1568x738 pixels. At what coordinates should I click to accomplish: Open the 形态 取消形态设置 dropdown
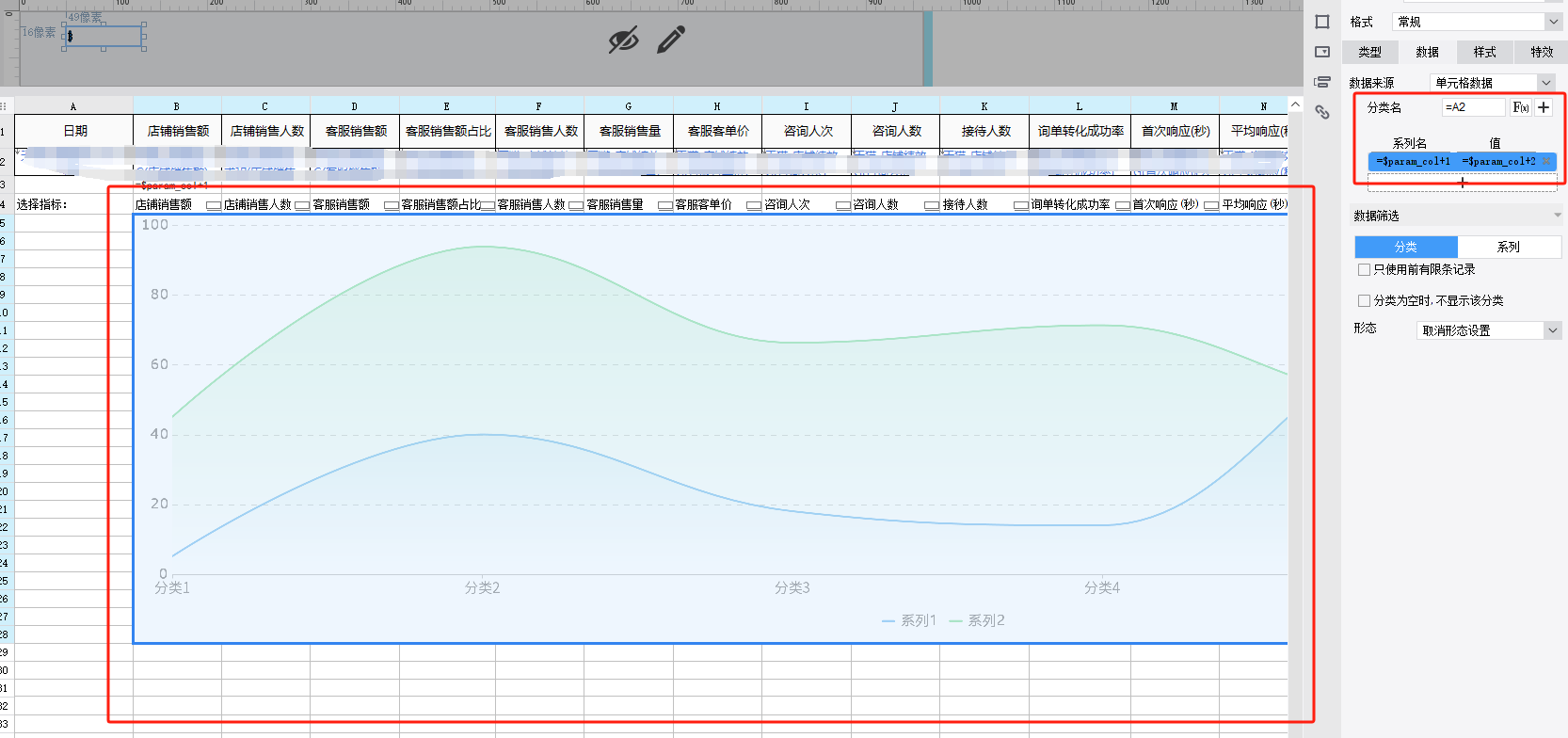tap(1489, 330)
